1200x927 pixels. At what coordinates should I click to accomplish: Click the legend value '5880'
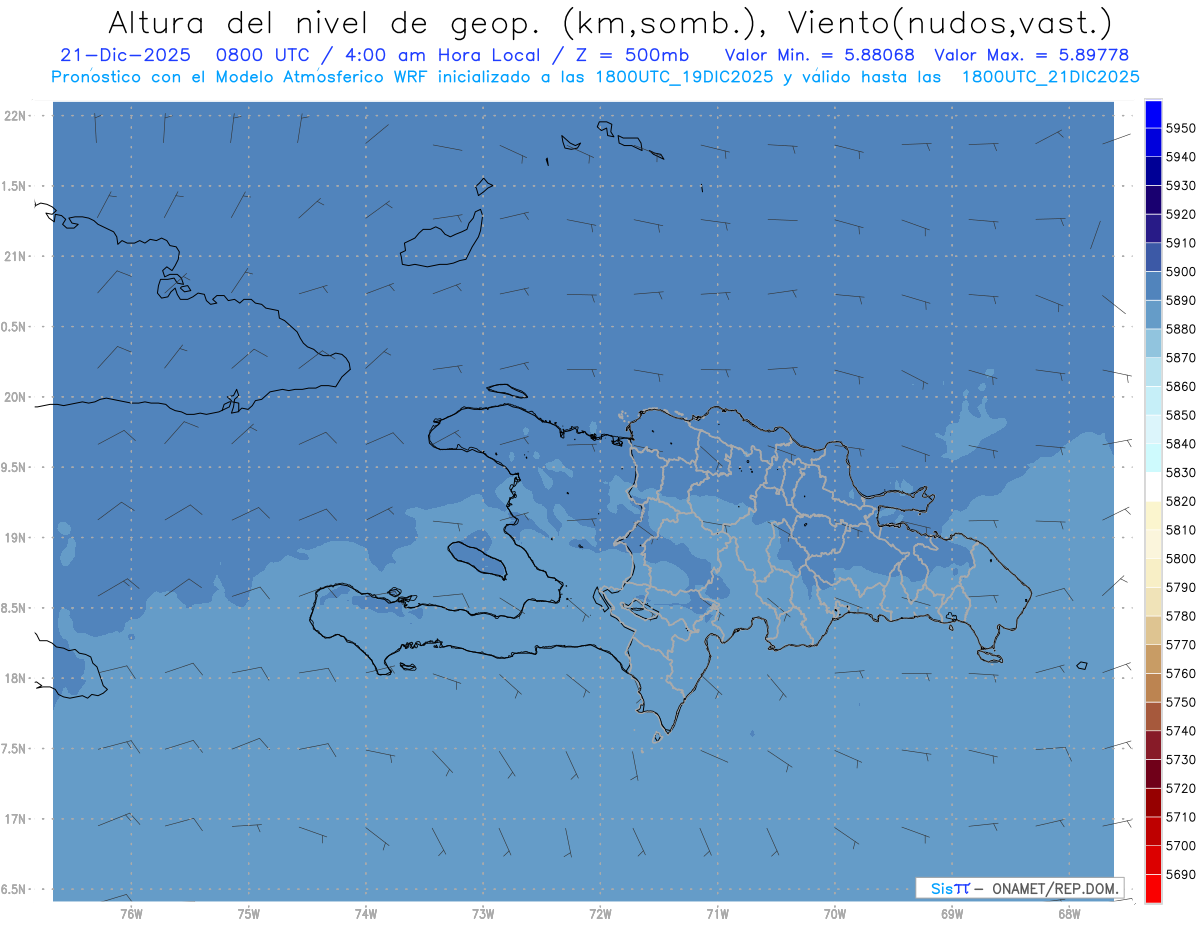pos(1180,329)
